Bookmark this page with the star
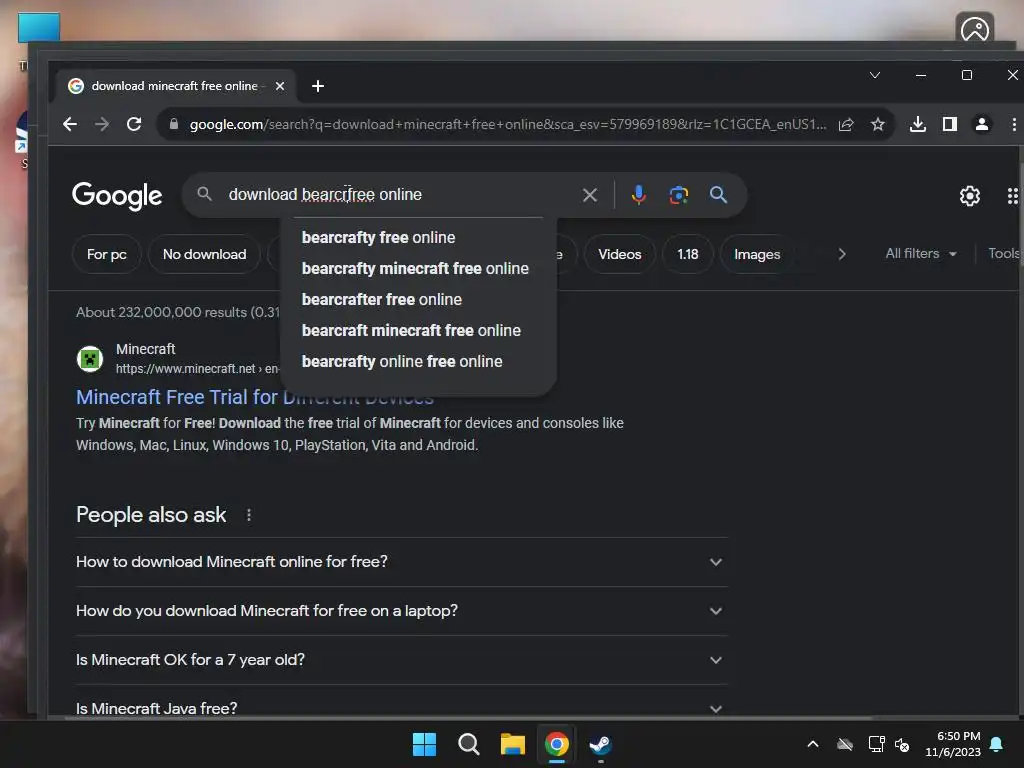 (x=878, y=124)
